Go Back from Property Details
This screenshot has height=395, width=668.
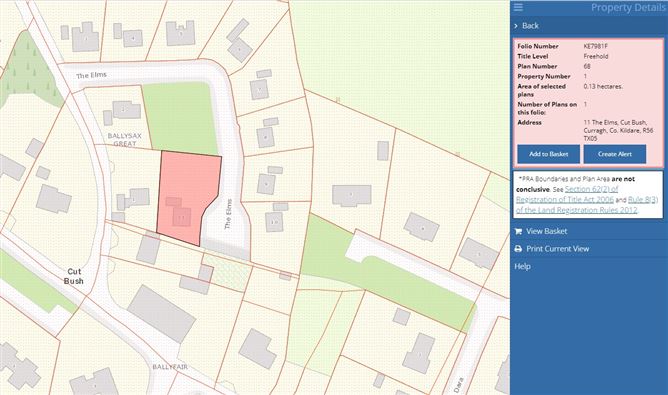pyautogui.click(x=530, y=26)
